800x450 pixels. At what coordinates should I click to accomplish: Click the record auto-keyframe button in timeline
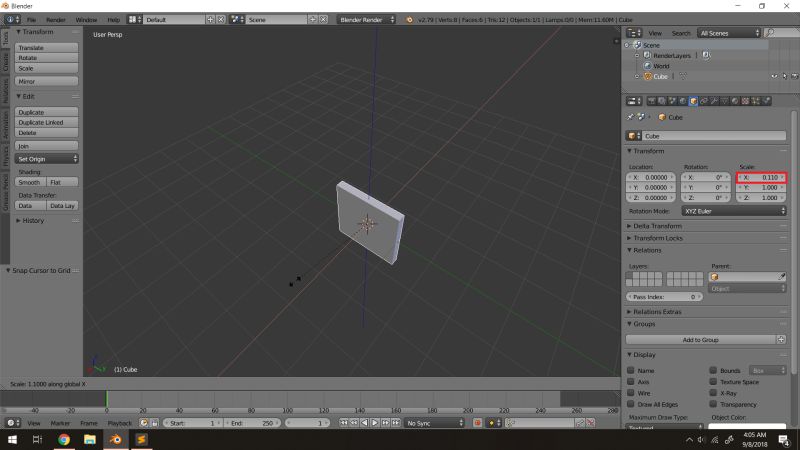coord(478,423)
